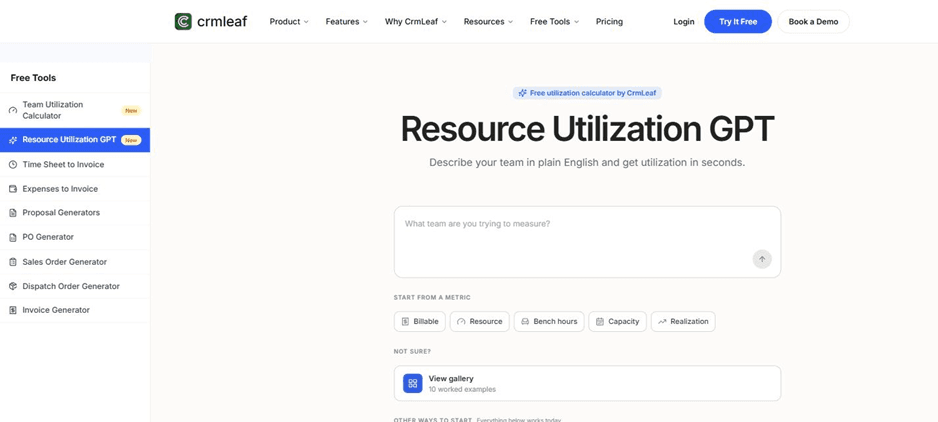Click the Try It Free button
This screenshot has width=938, height=422.
[x=738, y=22]
